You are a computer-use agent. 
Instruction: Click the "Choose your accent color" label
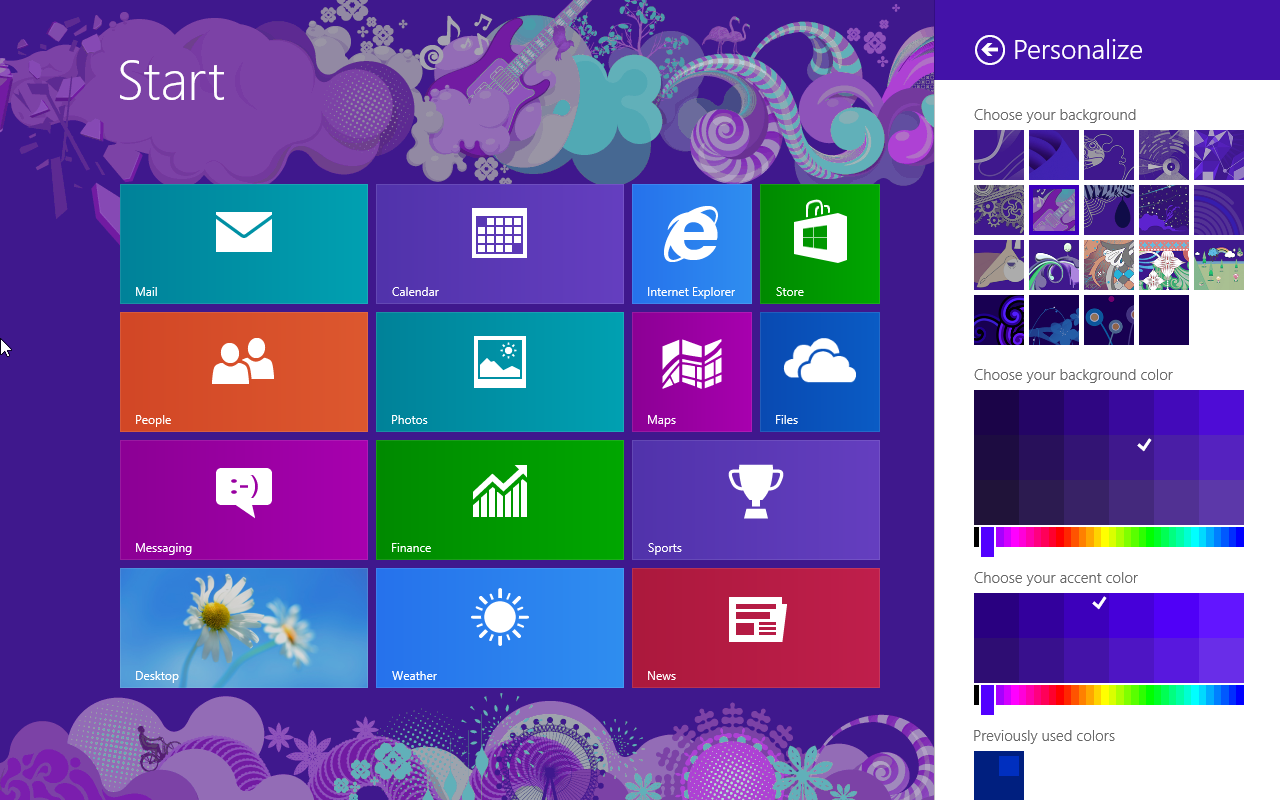click(1056, 578)
